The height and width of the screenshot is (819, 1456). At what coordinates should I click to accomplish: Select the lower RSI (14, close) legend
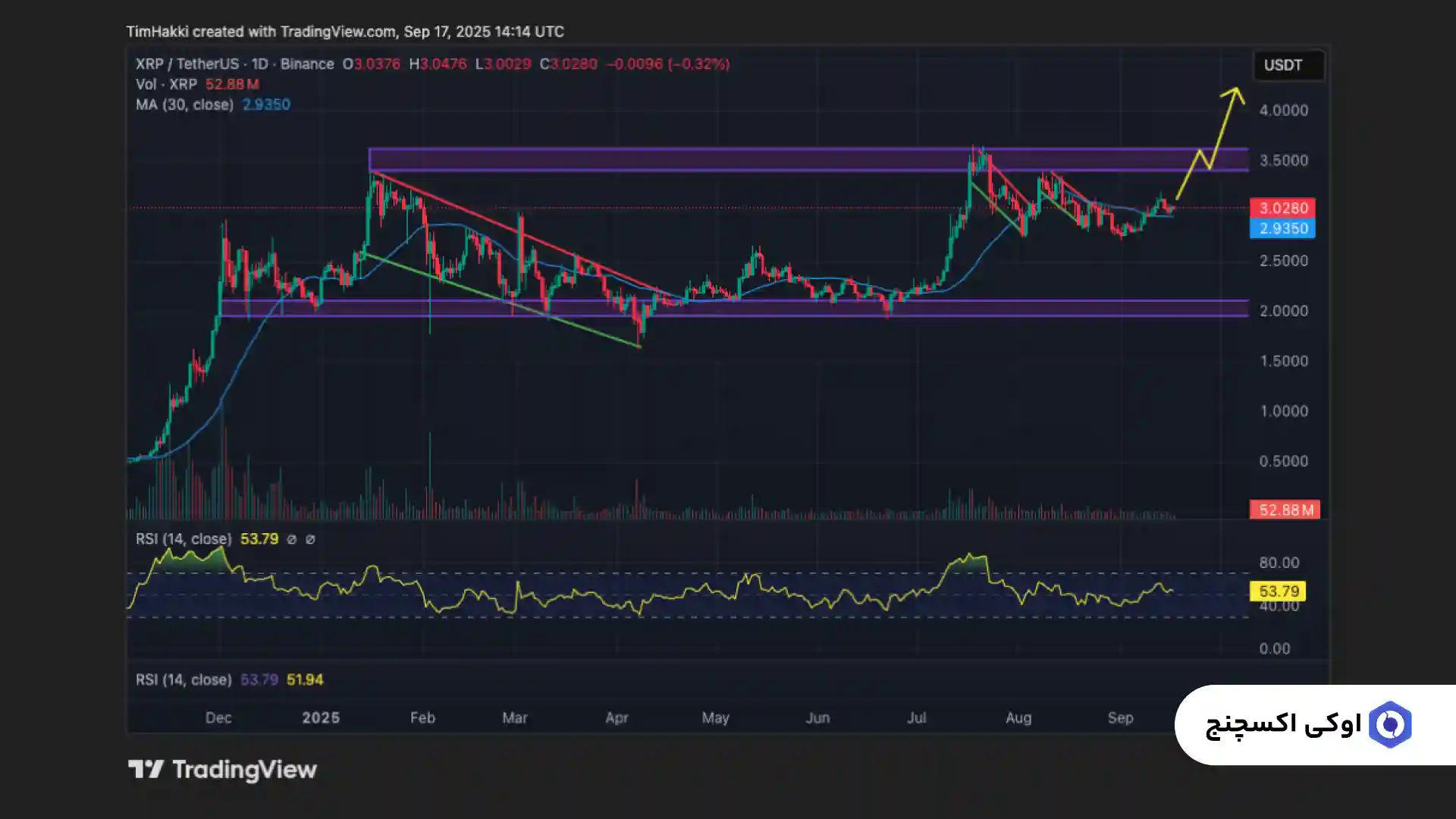point(184,679)
